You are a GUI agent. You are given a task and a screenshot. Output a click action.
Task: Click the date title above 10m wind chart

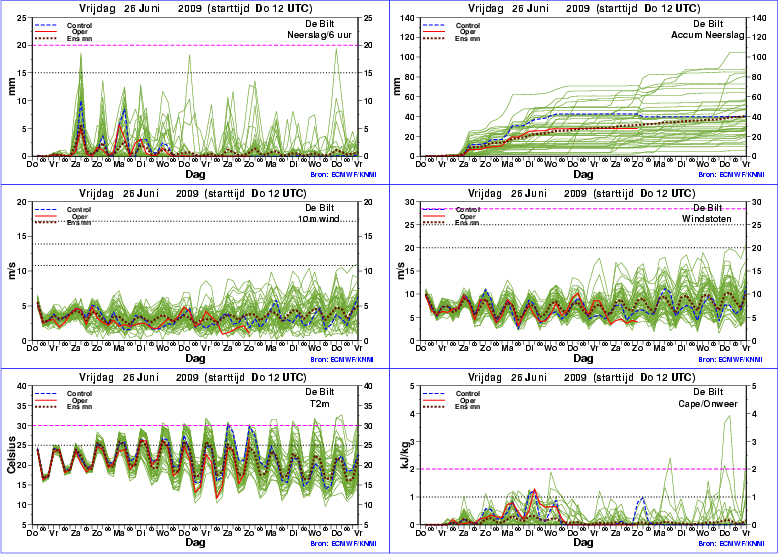point(193,193)
